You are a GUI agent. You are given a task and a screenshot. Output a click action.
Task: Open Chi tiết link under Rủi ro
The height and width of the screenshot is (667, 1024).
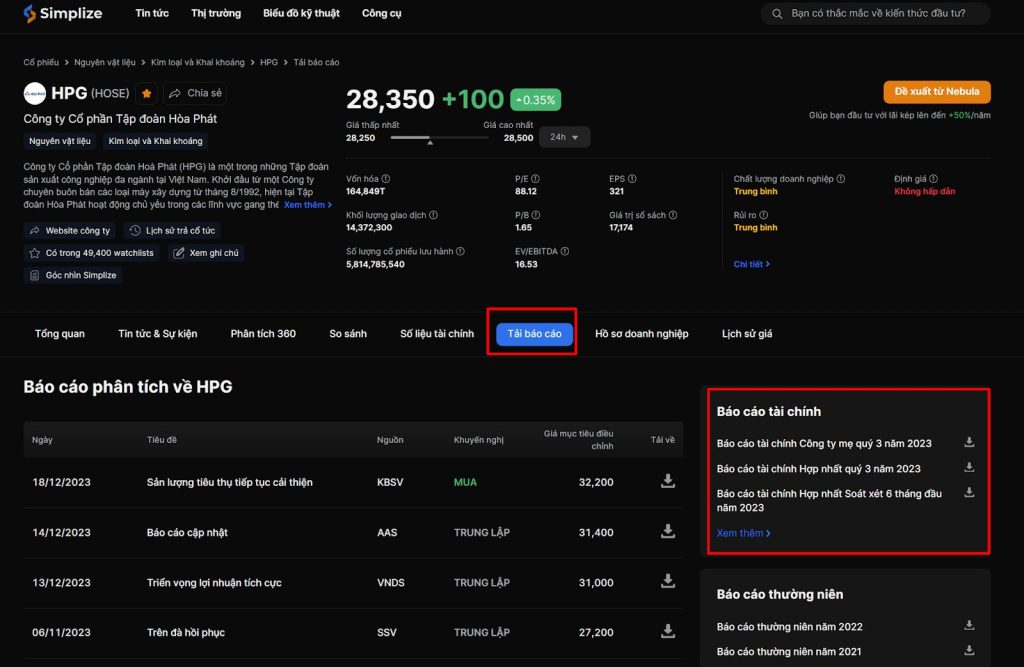(x=751, y=264)
